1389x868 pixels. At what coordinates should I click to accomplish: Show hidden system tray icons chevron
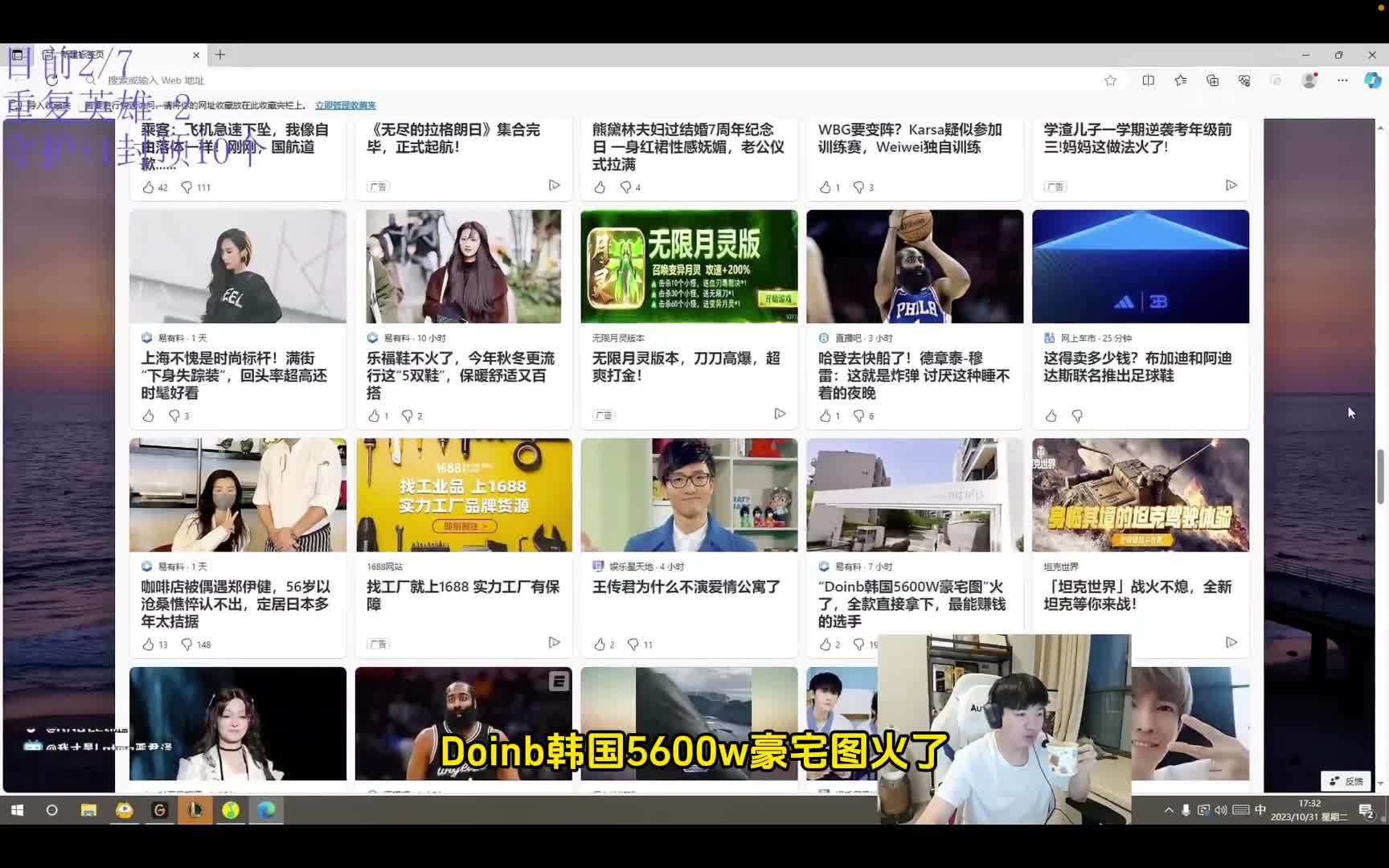[1168, 810]
